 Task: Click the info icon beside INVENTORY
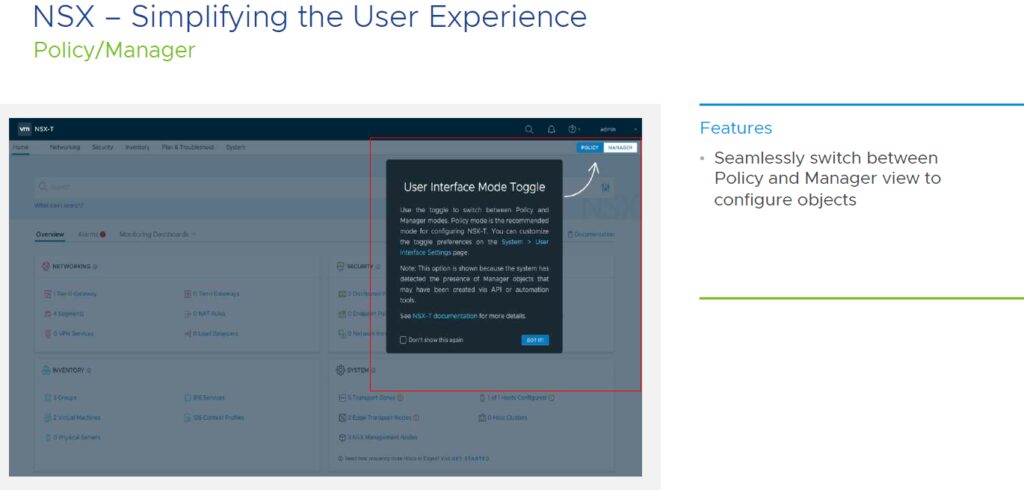point(89,370)
